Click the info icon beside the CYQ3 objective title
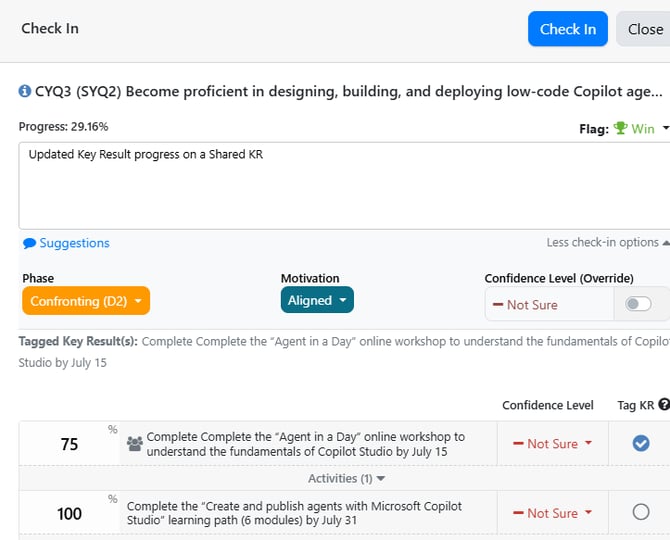670x540 pixels. coord(25,92)
